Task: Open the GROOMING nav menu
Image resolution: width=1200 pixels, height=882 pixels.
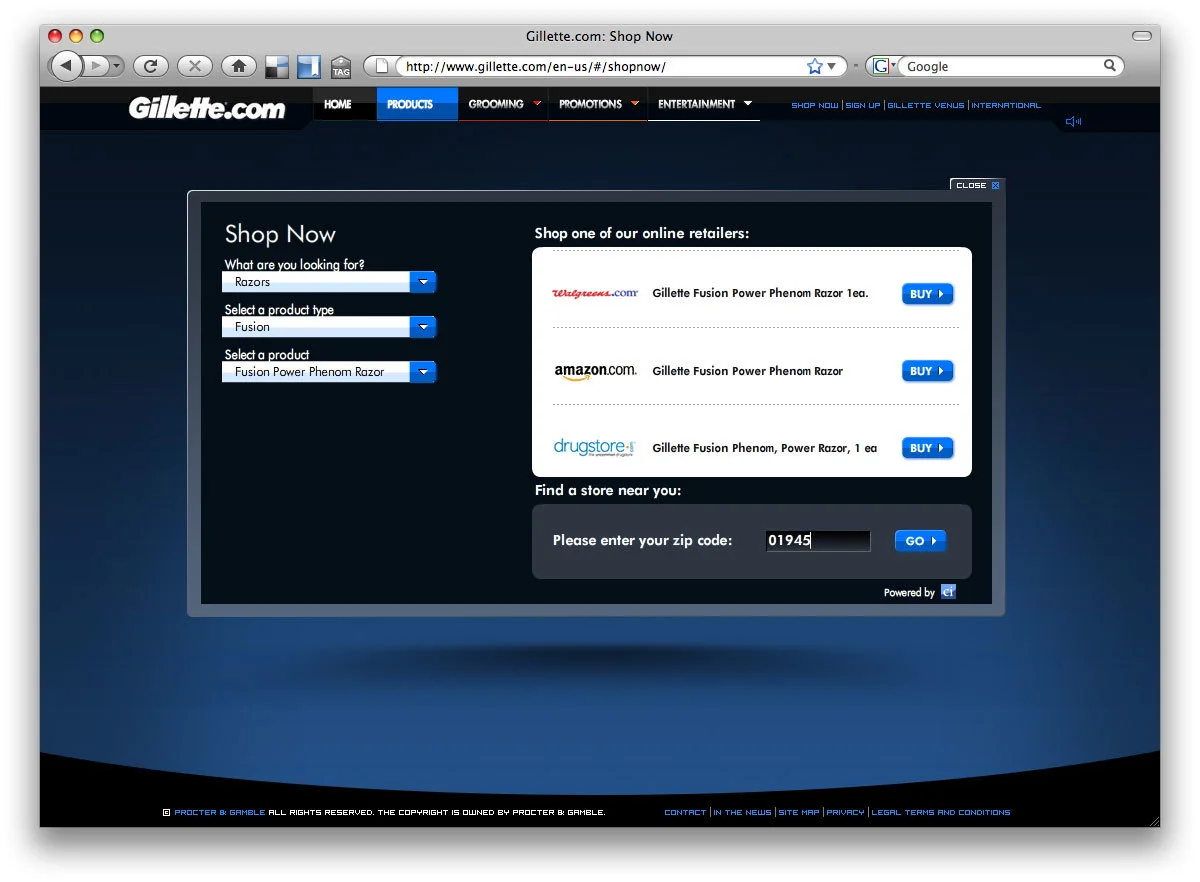Action: (503, 104)
